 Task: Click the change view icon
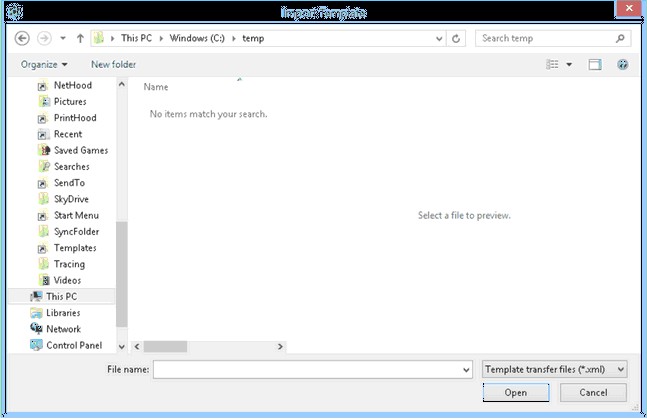(x=552, y=65)
